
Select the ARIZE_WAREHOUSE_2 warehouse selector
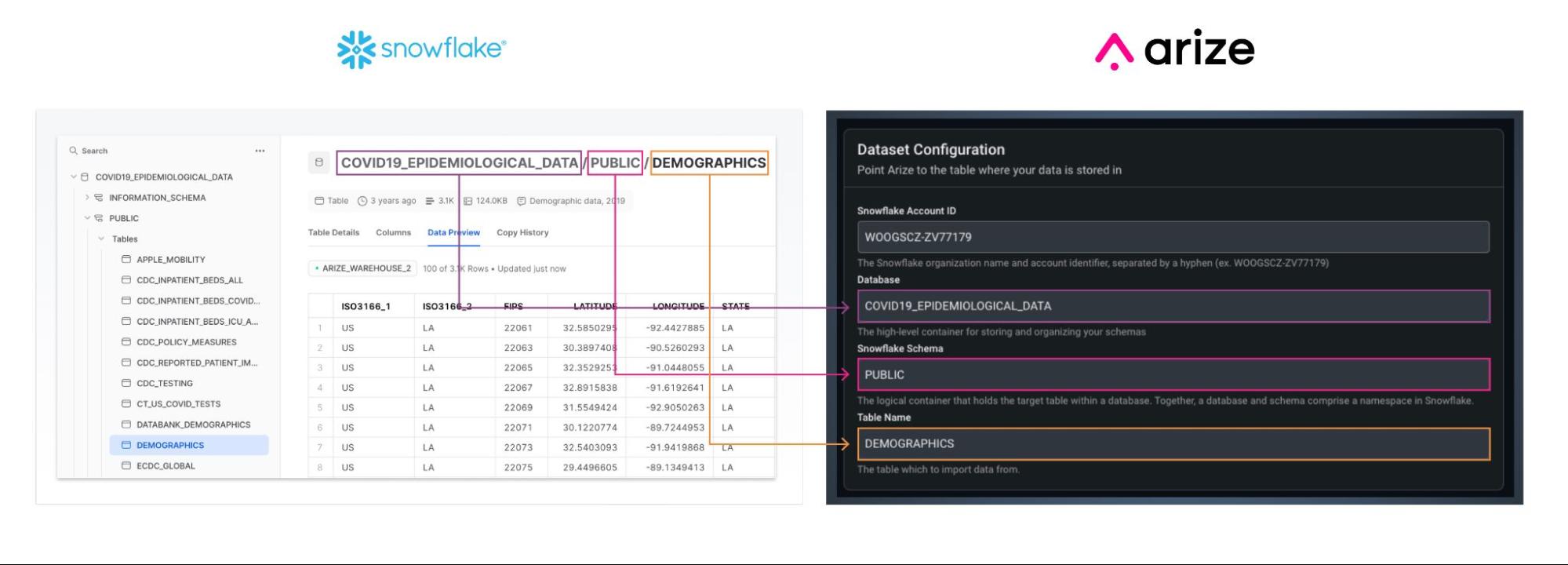(x=362, y=268)
